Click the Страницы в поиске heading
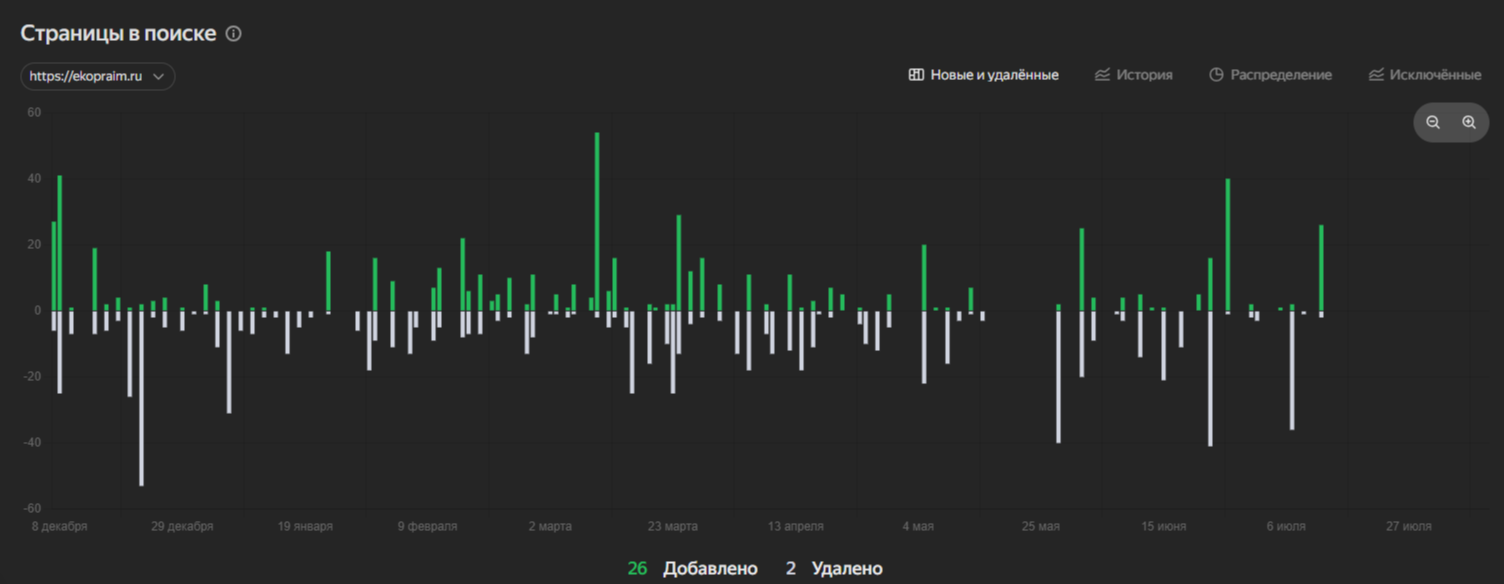The image size is (1504, 584). 118,33
